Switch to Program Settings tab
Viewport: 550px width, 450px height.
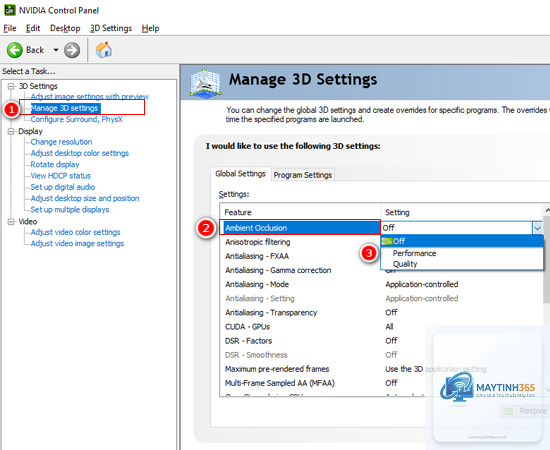(x=303, y=175)
